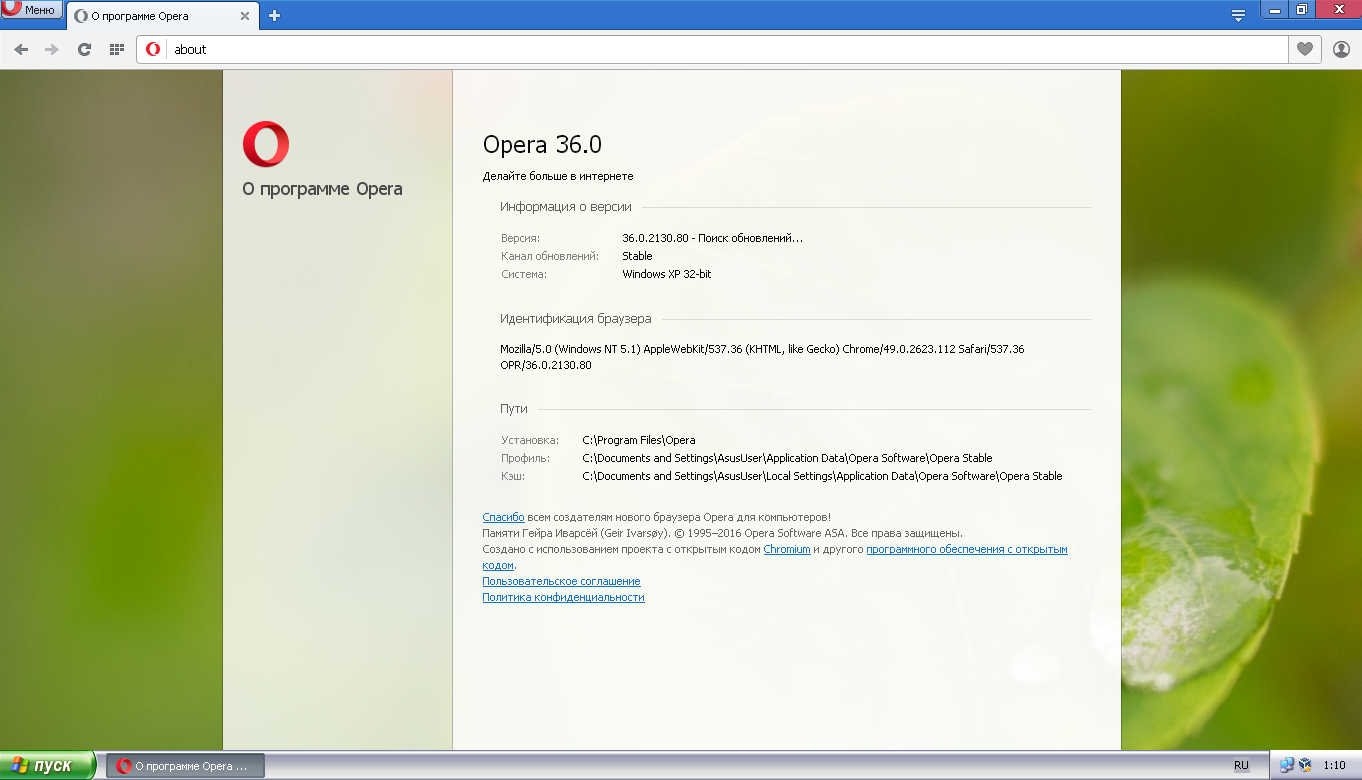1362x780 pixels.
Task: Click the Mozilla/5.0 user agent string
Action: pyautogui.click(x=762, y=357)
